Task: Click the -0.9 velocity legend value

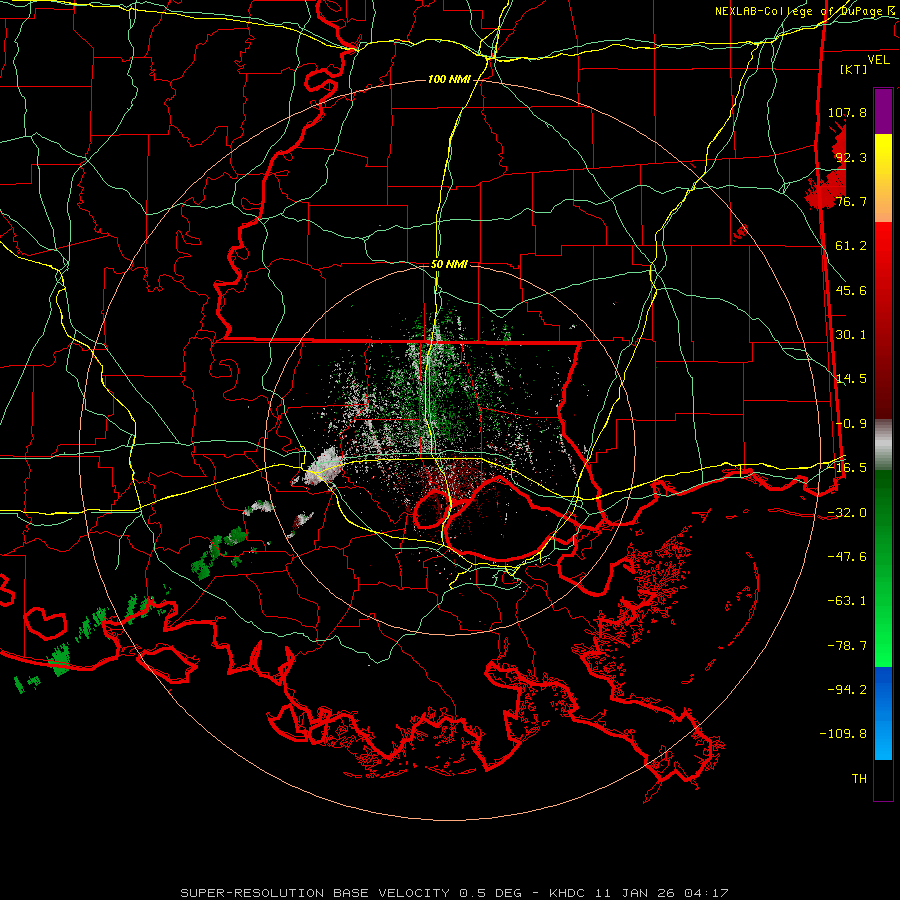Action: pyautogui.click(x=851, y=423)
